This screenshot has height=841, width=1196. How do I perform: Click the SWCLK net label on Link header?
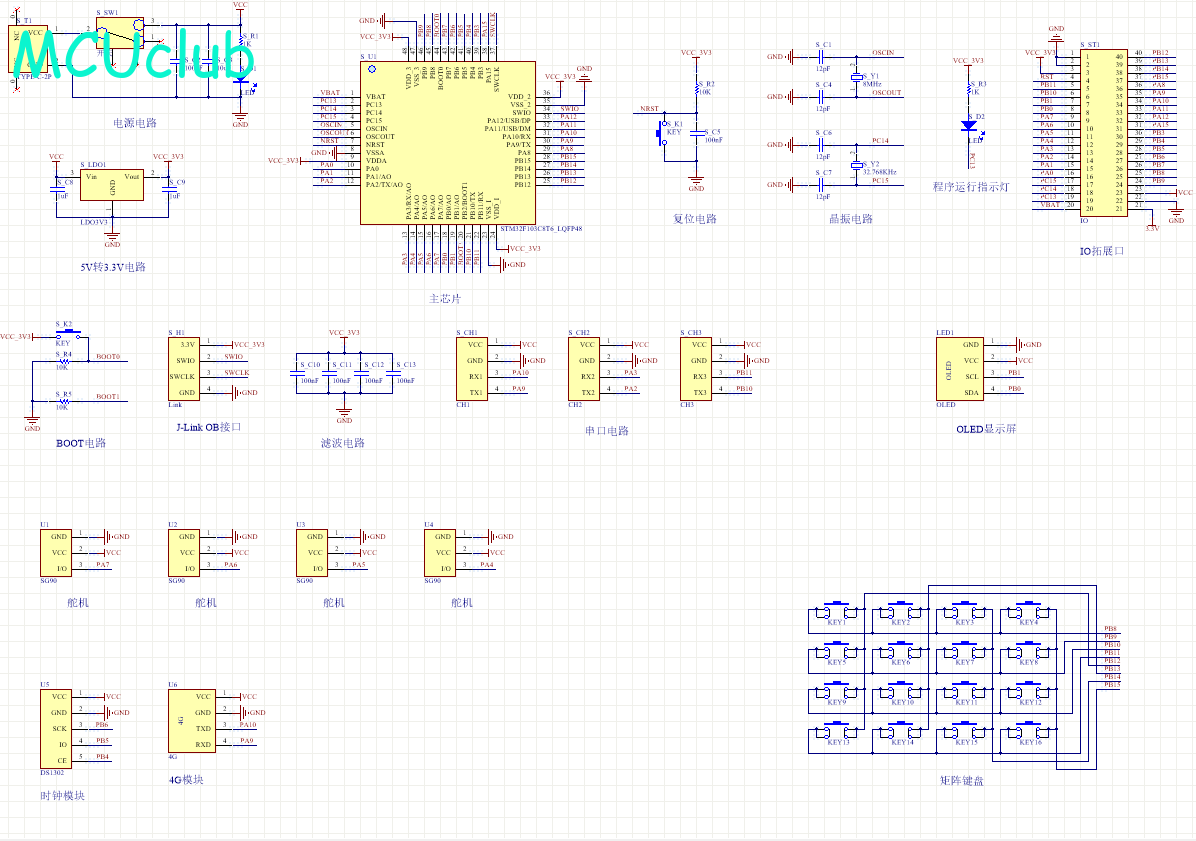(x=236, y=373)
